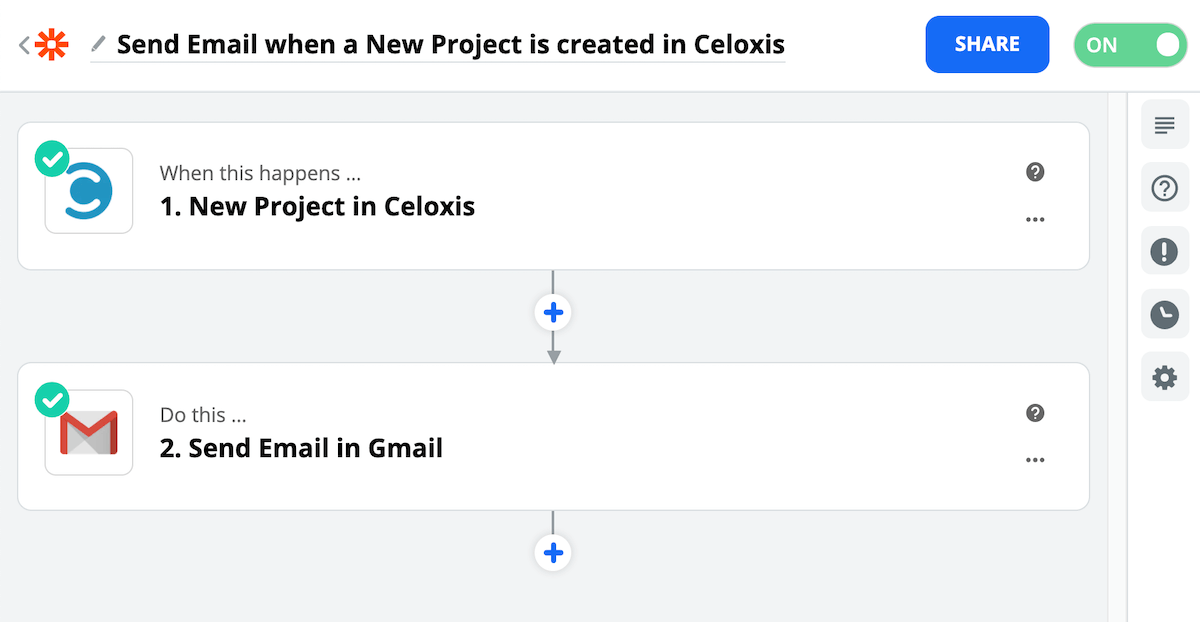Click the help icon on Gmail step

[1035, 412]
